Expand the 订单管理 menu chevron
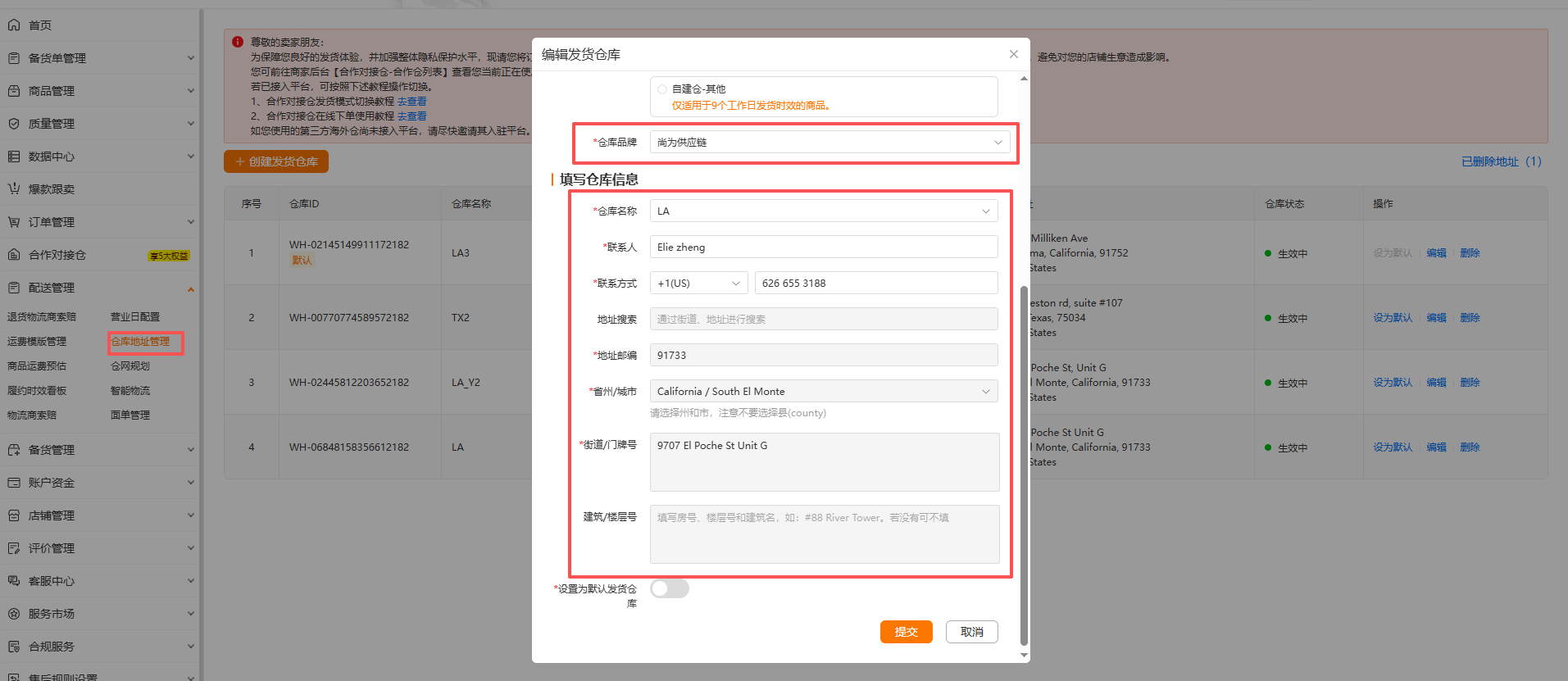Image resolution: width=1568 pixels, height=681 pixels. 191,222
